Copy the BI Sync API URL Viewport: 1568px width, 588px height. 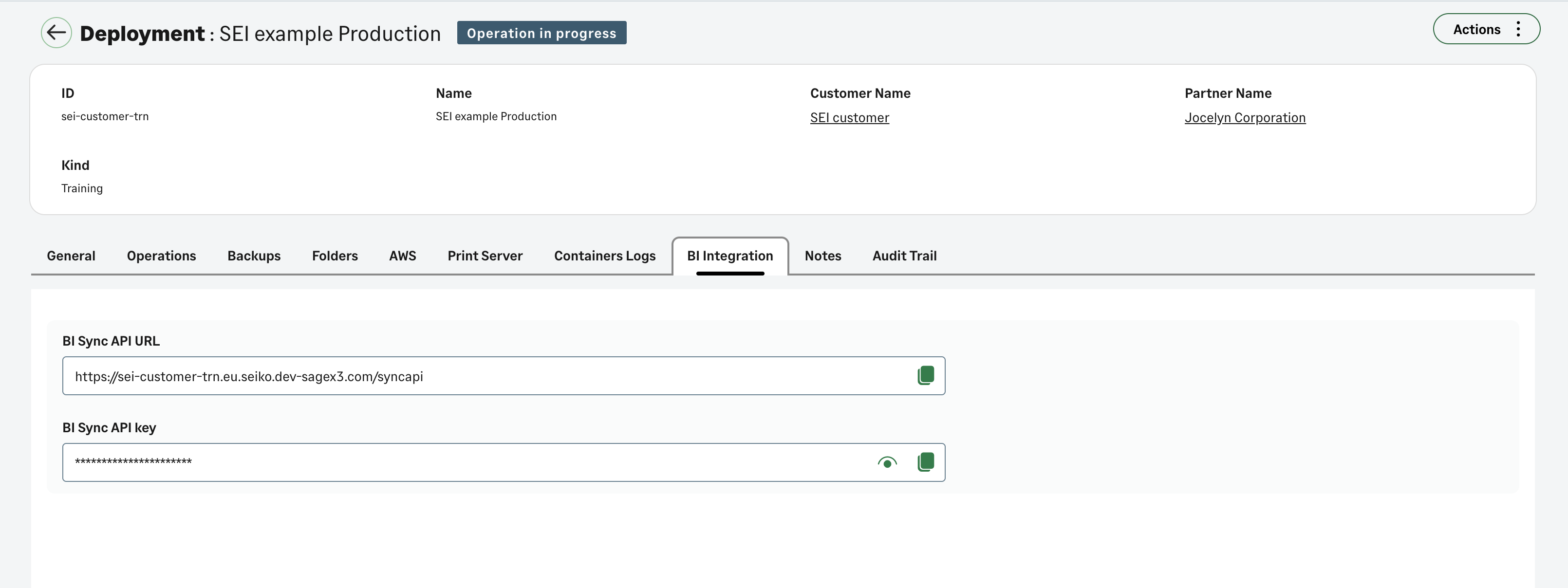(926, 376)
